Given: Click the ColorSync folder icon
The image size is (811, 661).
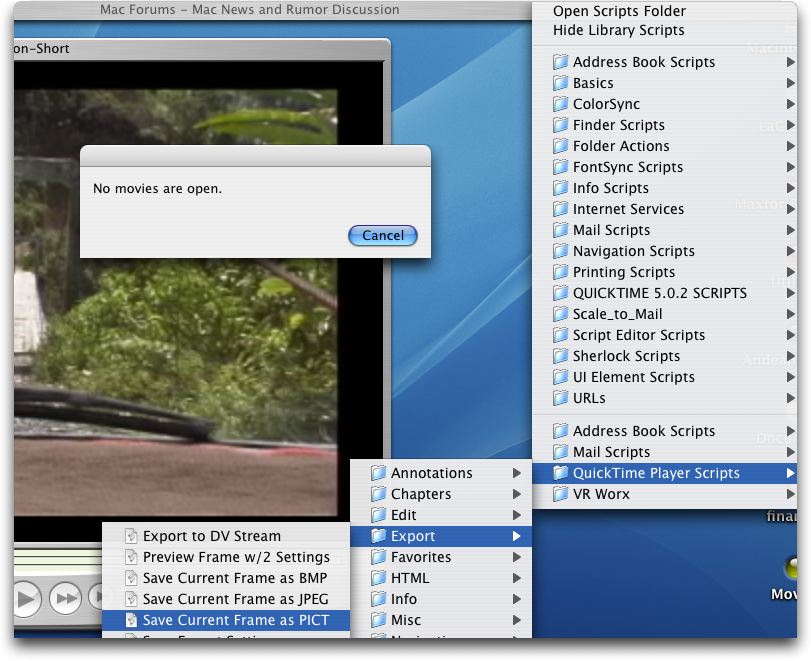Looking at the screenshot, I should click(560, 104).
